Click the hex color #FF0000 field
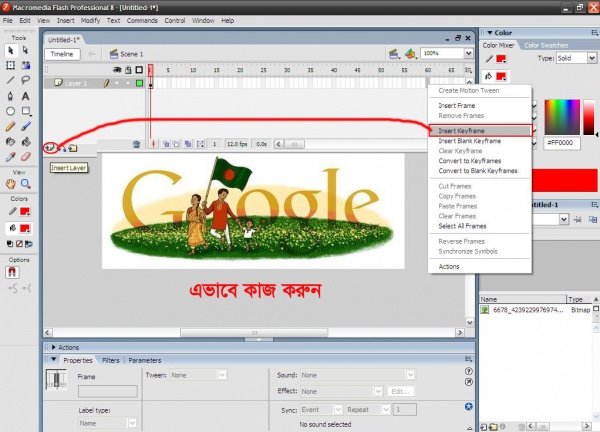The image size is (600, 432). (562, 143)
